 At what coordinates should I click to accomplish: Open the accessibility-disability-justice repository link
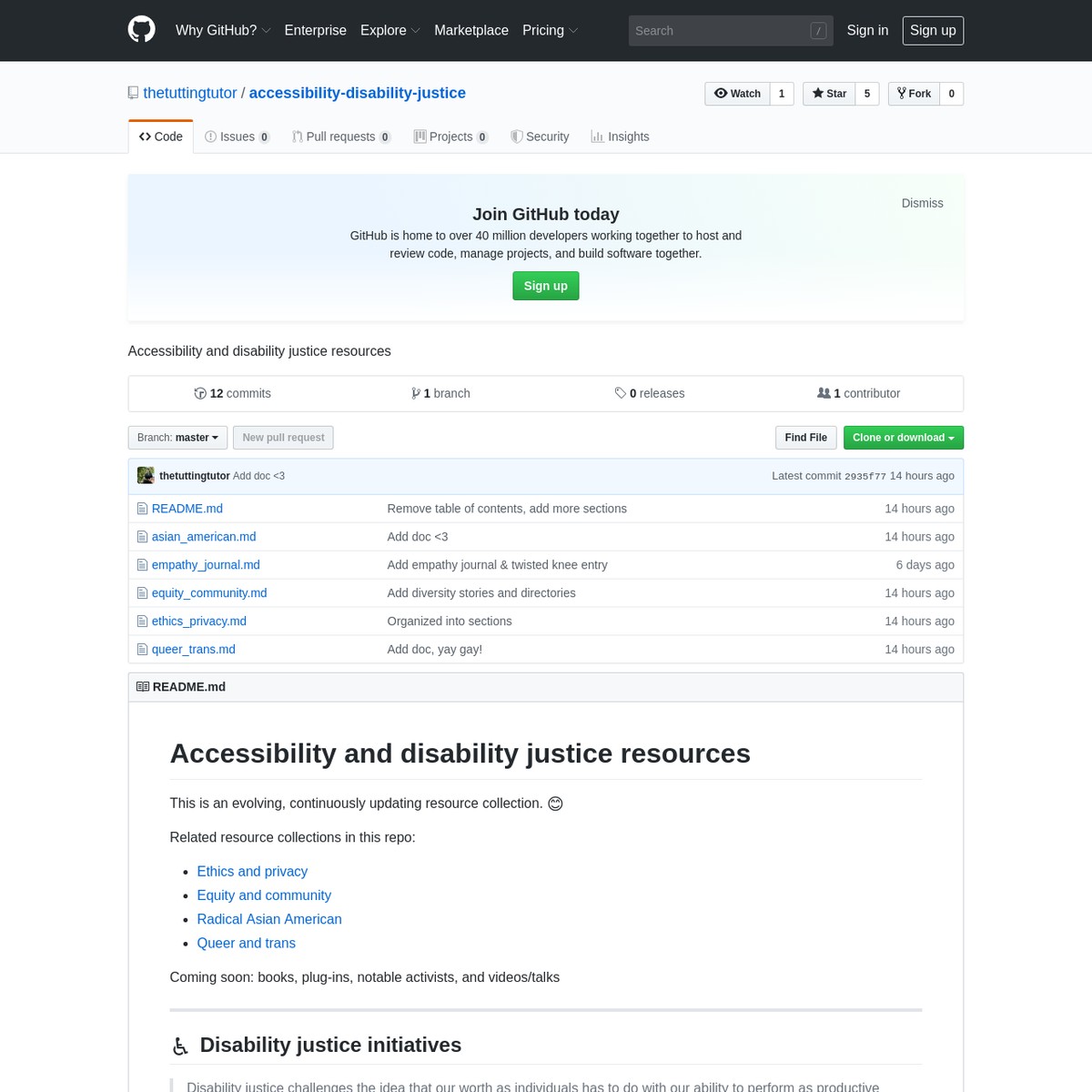pos(358,93)
